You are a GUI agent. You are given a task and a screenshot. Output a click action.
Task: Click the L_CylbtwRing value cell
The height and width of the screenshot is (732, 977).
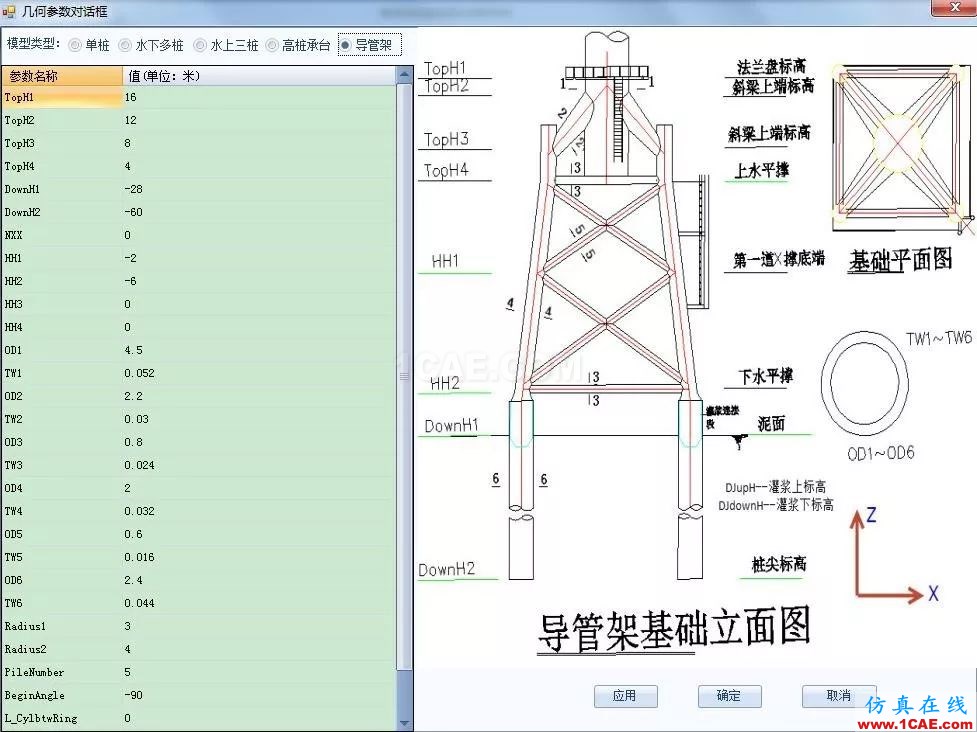click(259, 718)
